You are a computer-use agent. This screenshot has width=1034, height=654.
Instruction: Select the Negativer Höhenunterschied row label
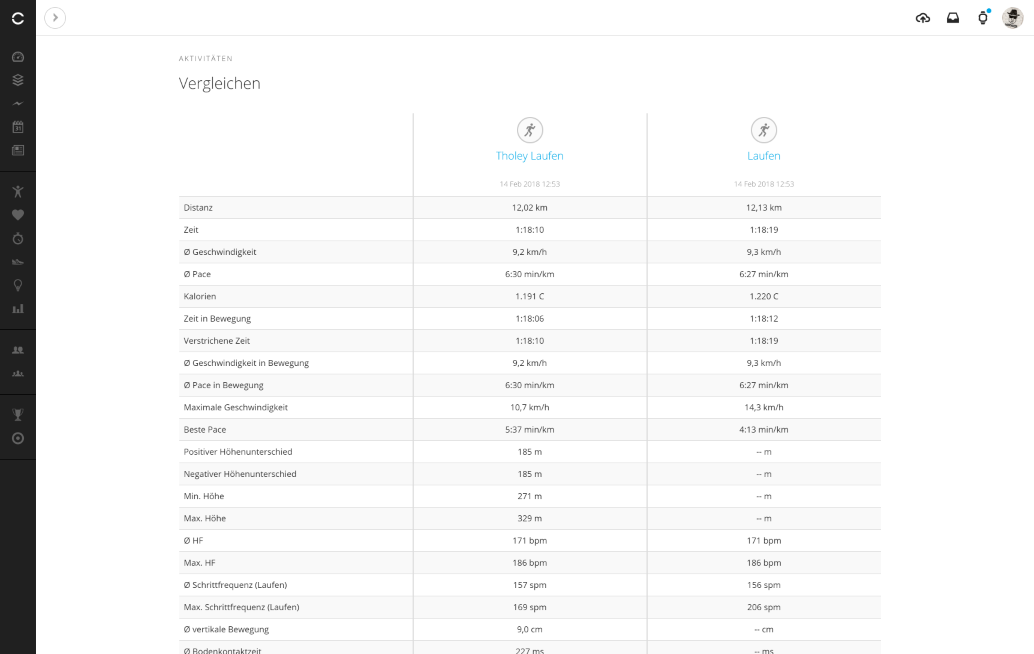(x=239, y=474)
